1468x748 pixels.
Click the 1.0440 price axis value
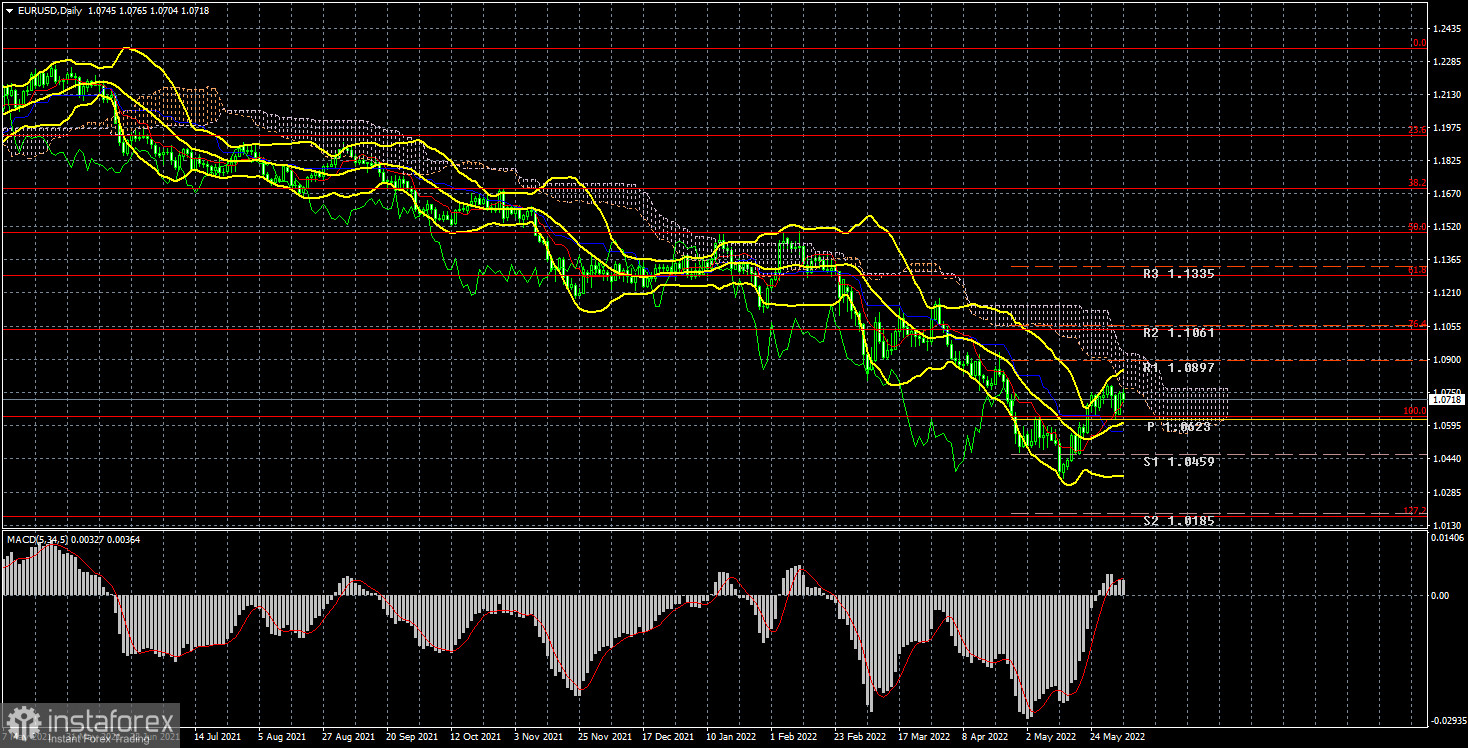[1446, 459]
